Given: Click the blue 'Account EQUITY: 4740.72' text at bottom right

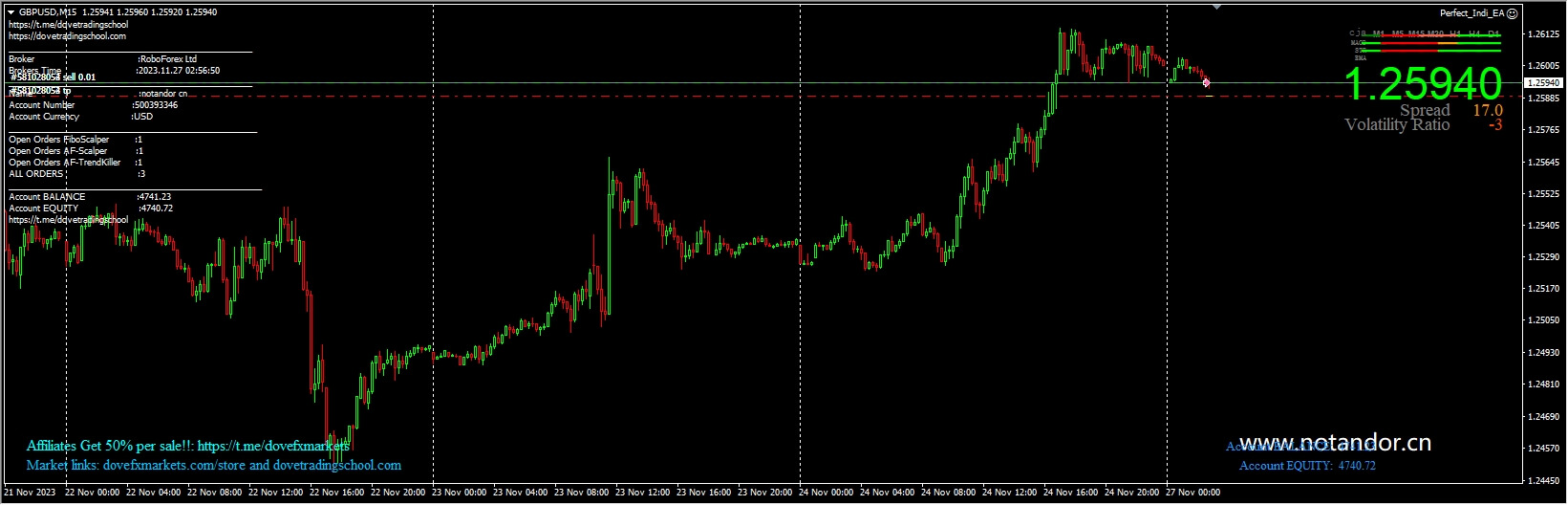Looking at the screenshot, I should 1308,466.
